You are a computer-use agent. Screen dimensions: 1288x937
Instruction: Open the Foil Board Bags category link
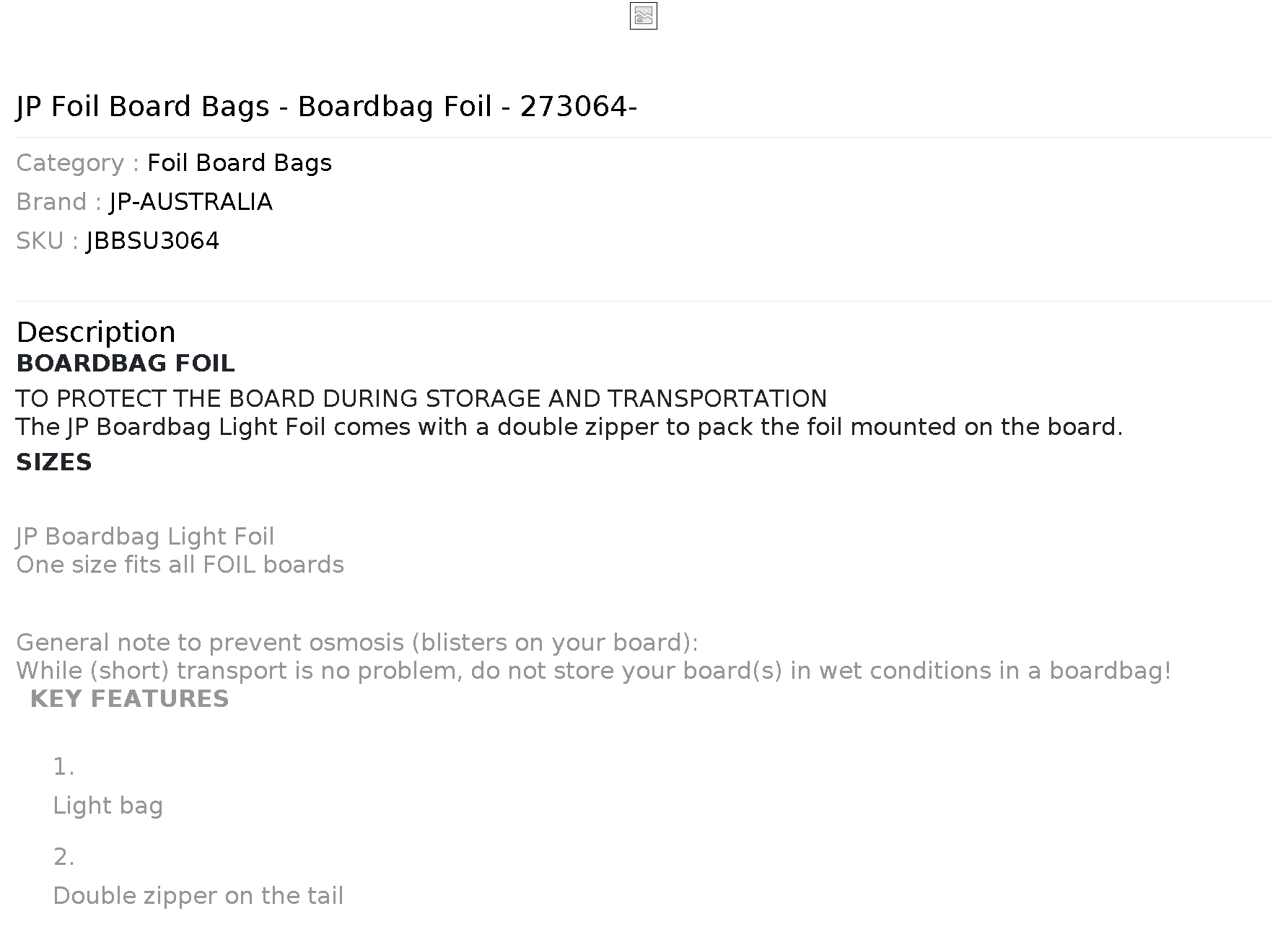pyautogui.click(x=240, y=163)
